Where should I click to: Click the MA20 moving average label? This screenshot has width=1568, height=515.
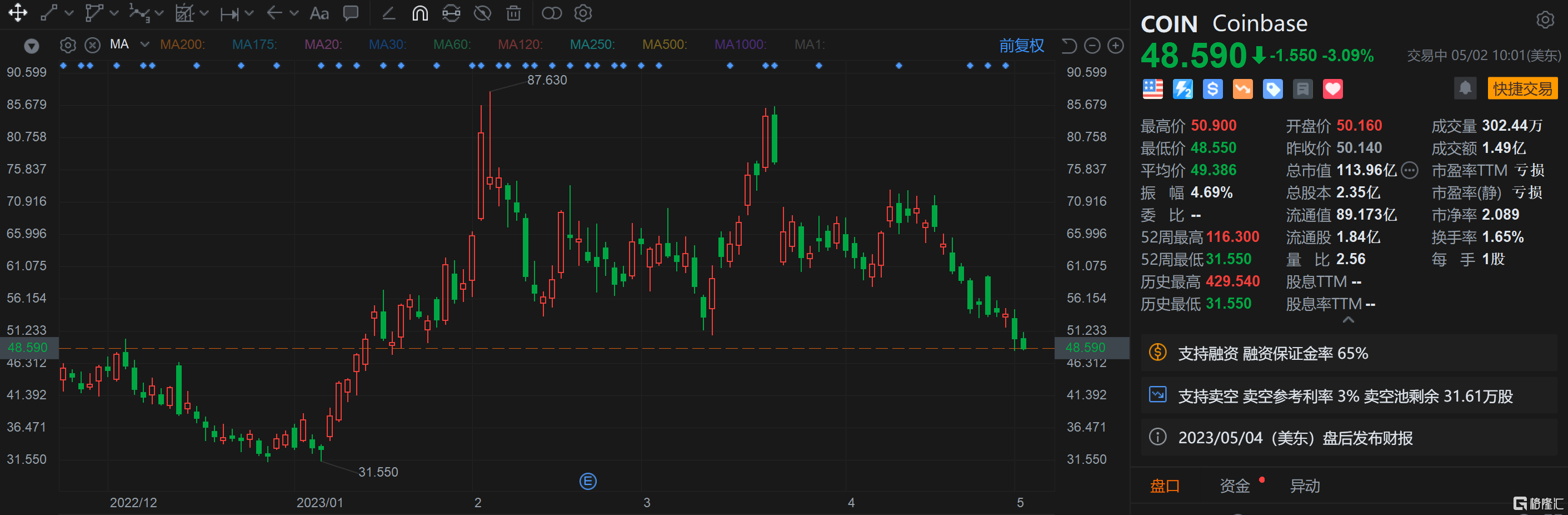click(x=323, y=44)
